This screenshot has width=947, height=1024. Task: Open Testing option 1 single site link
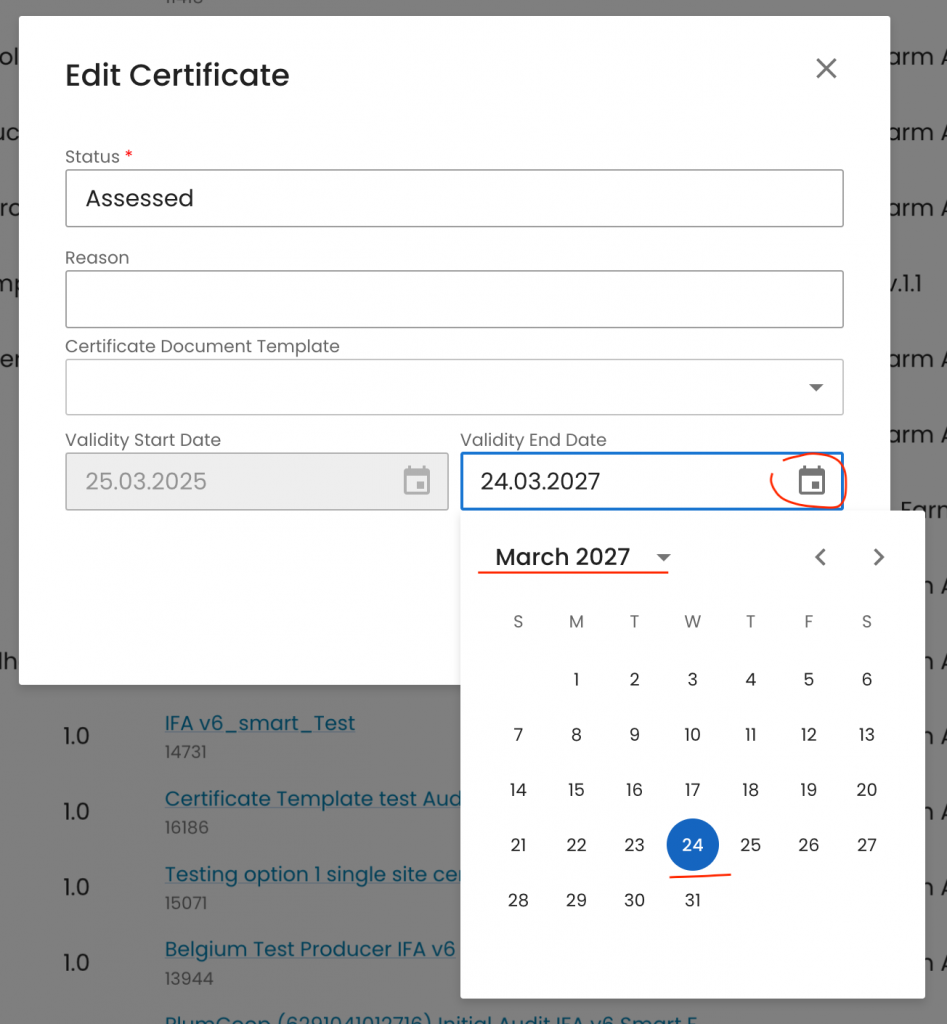(x=310, y=874)
